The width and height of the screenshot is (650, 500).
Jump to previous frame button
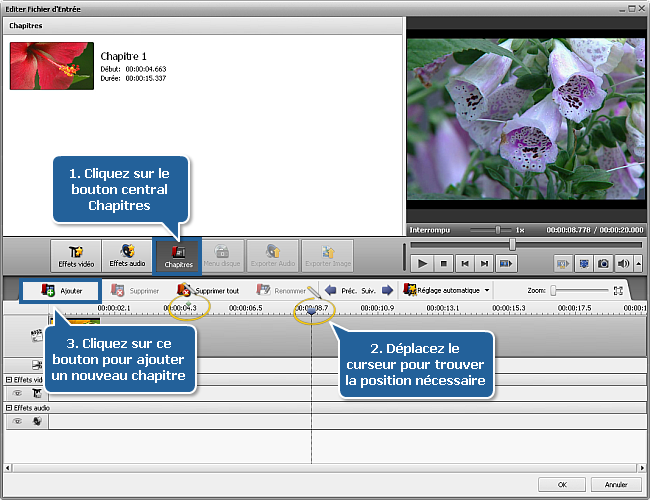(464, 264)
